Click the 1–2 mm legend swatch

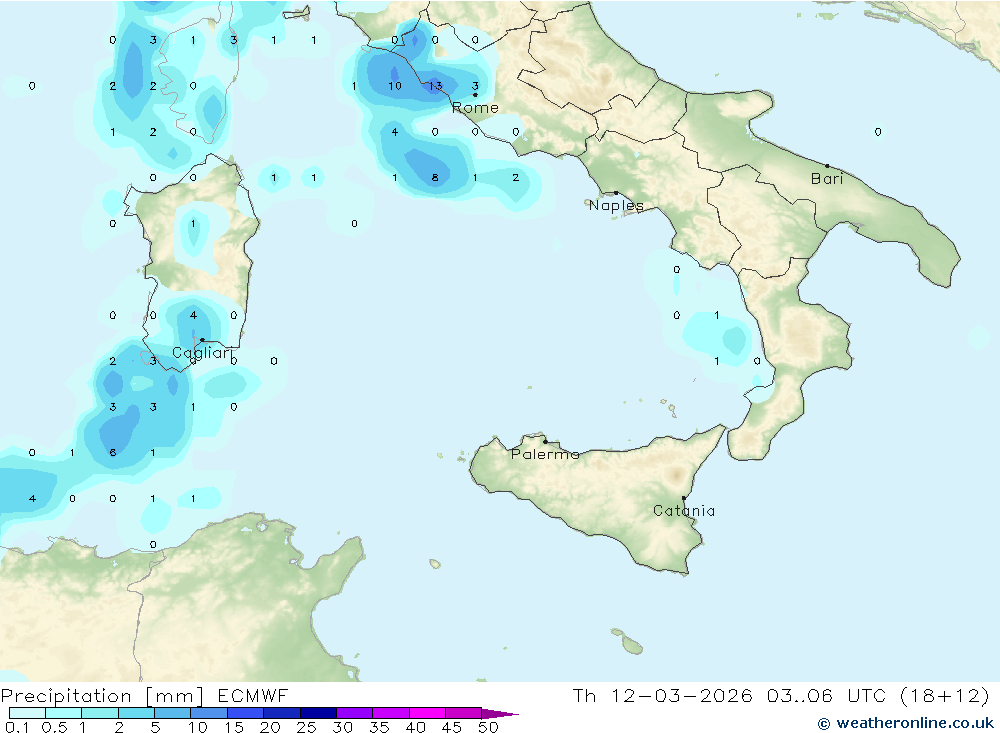[100, 713]
